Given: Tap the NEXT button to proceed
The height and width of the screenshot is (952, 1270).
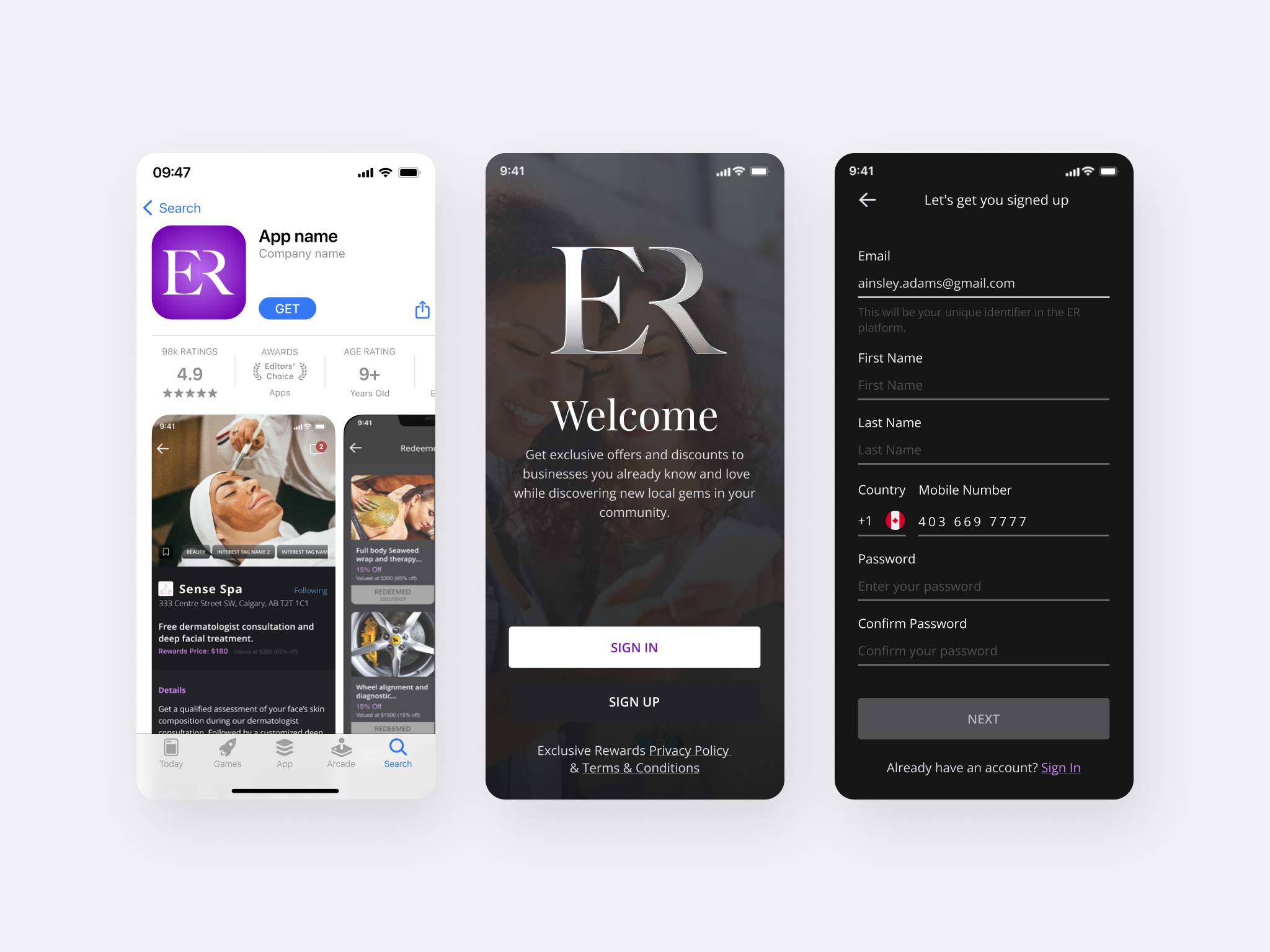Looking at the screenshot, I should (984, 718).
